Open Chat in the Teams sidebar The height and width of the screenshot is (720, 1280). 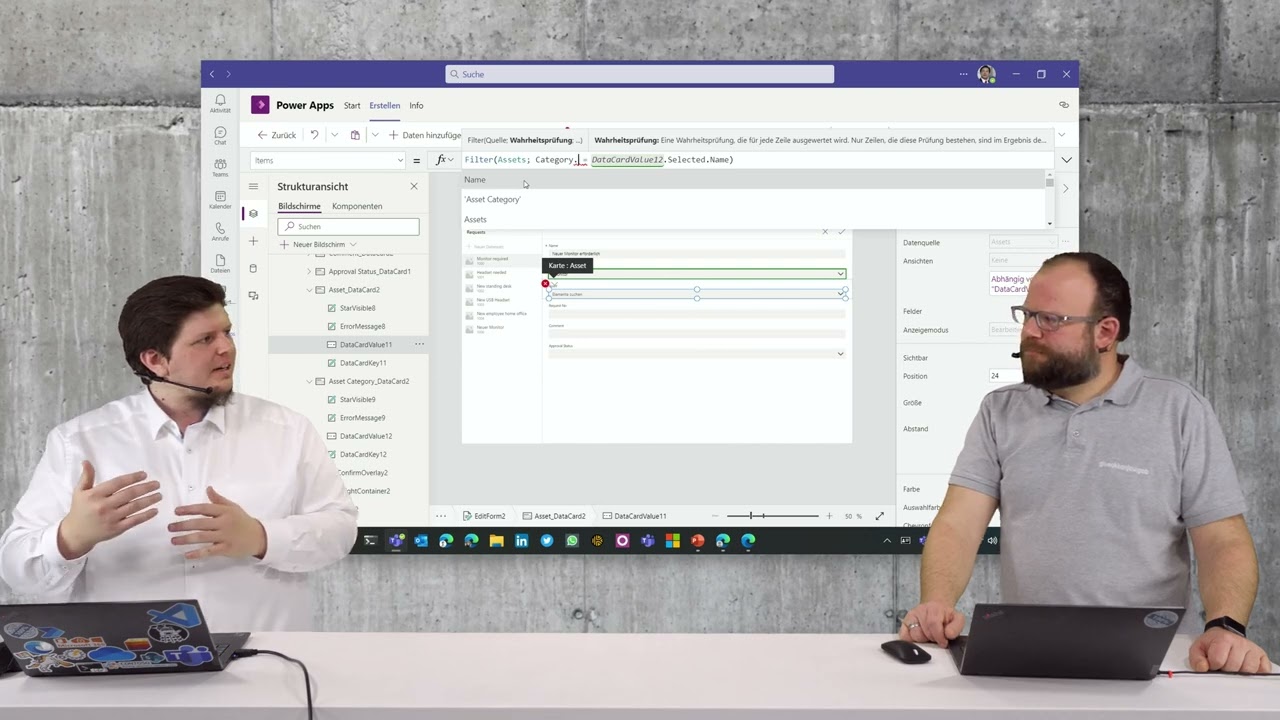tap(220, 135)
